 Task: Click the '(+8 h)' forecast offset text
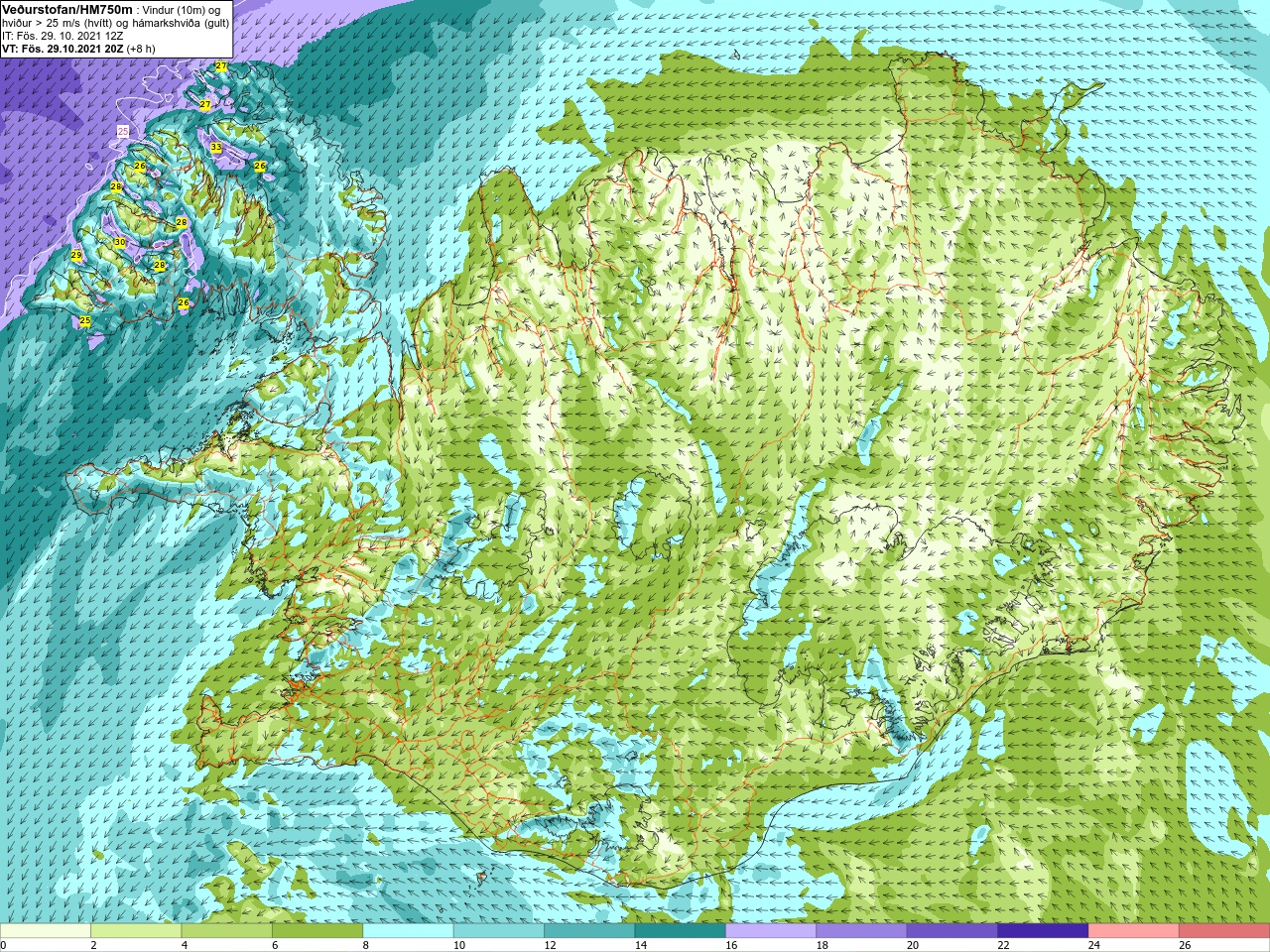(x=141, y=49)
